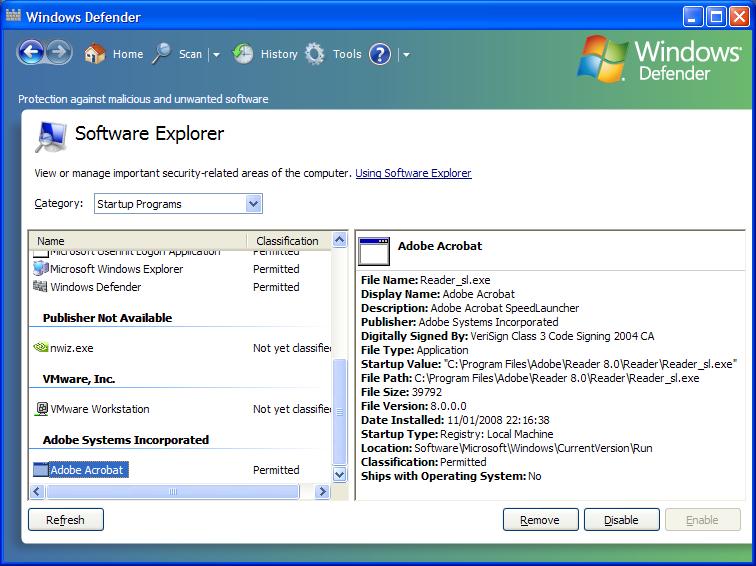Open the Category Startup Programs combo box
The height and width of the screenshot is (566, 756).
tap(178, 204)
